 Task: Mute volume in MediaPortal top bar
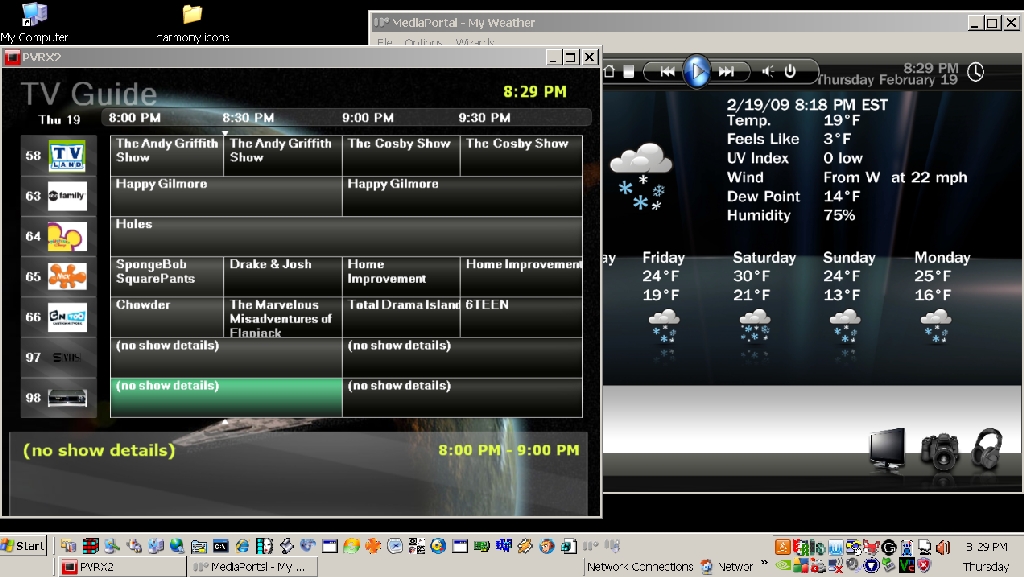[x=768, y=72]
